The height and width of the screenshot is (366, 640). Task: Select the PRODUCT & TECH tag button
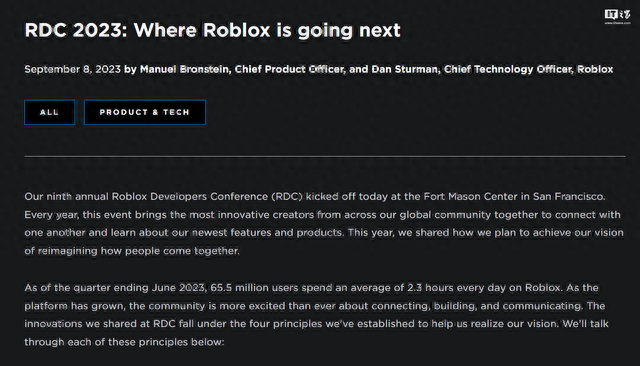pyautogui.click(x=145, y=112)
